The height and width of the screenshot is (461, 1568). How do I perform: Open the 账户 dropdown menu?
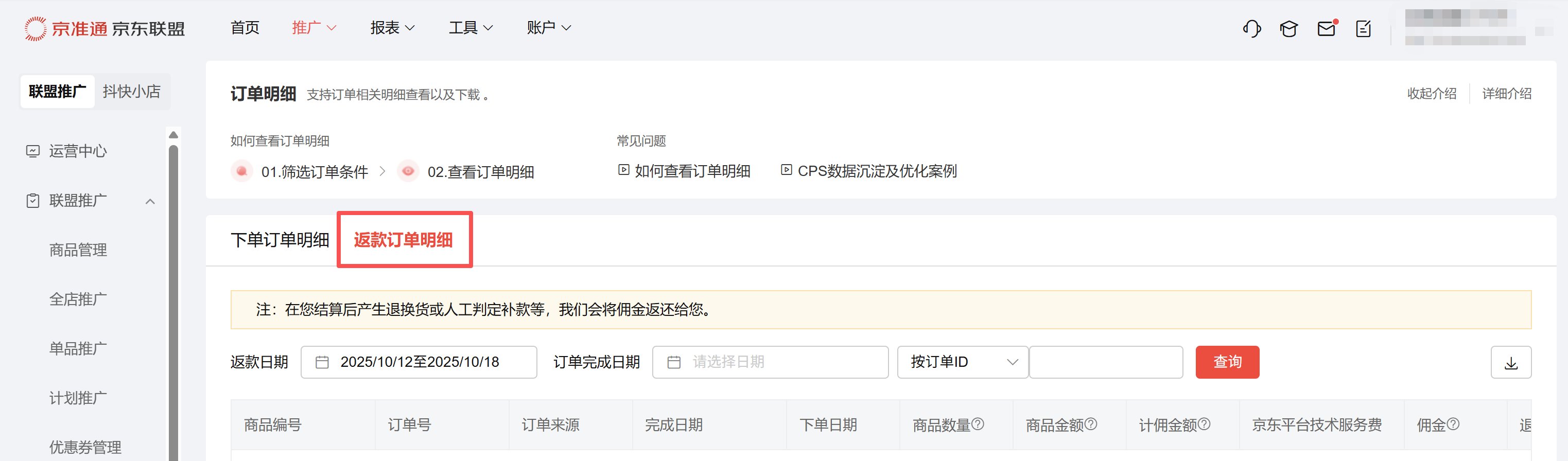coord(549,28)
